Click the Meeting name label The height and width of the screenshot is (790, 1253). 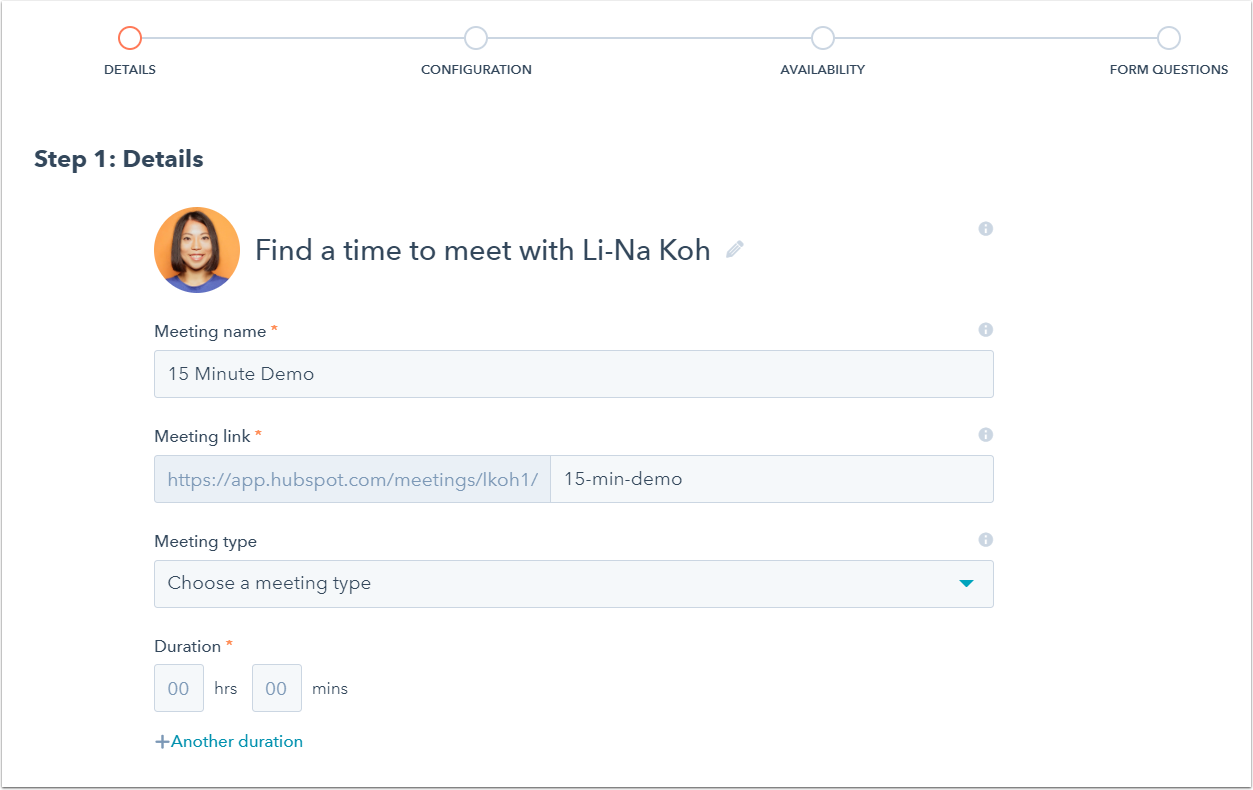[210, 331]
